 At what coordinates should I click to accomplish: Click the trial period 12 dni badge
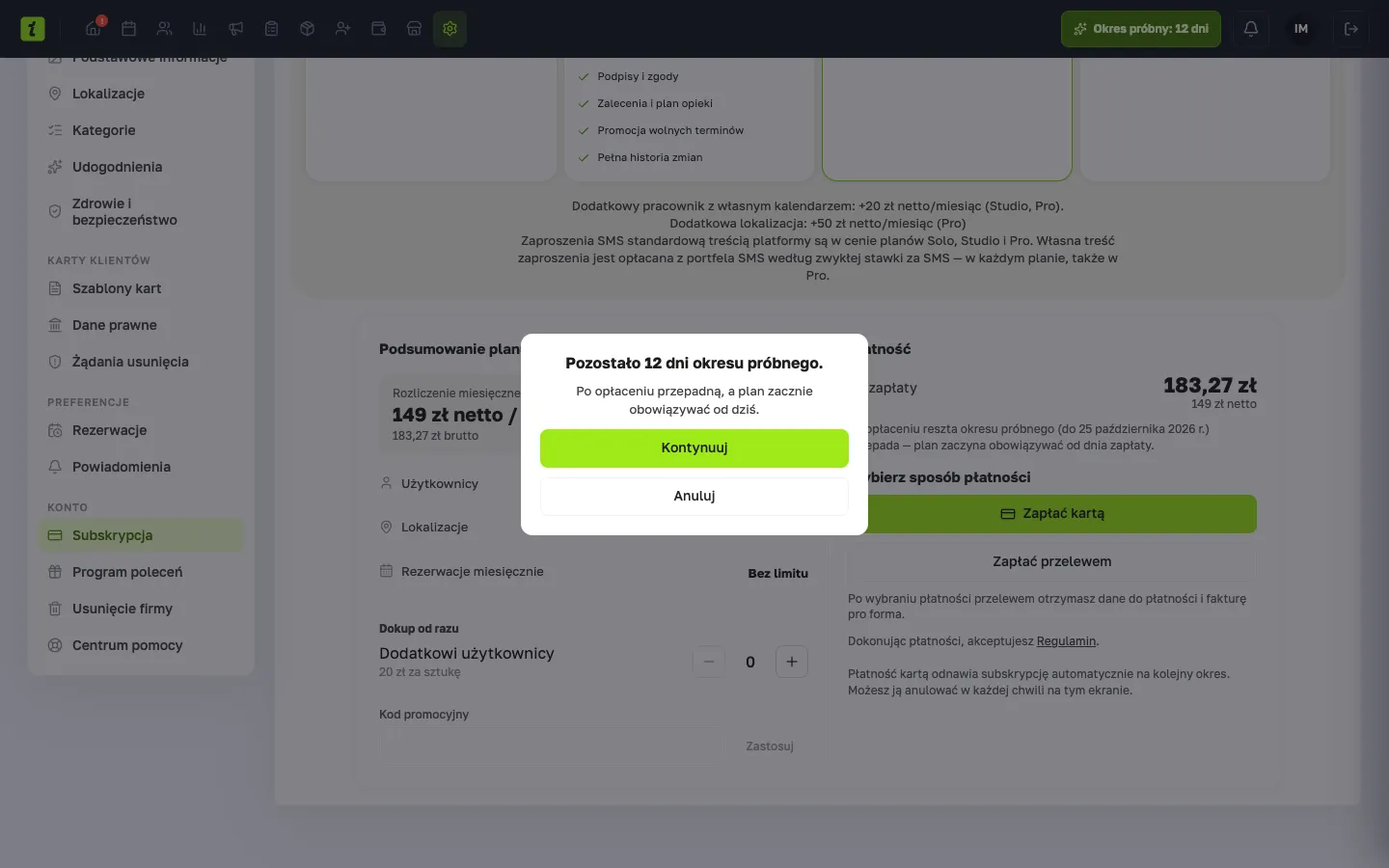[1141, 29]
